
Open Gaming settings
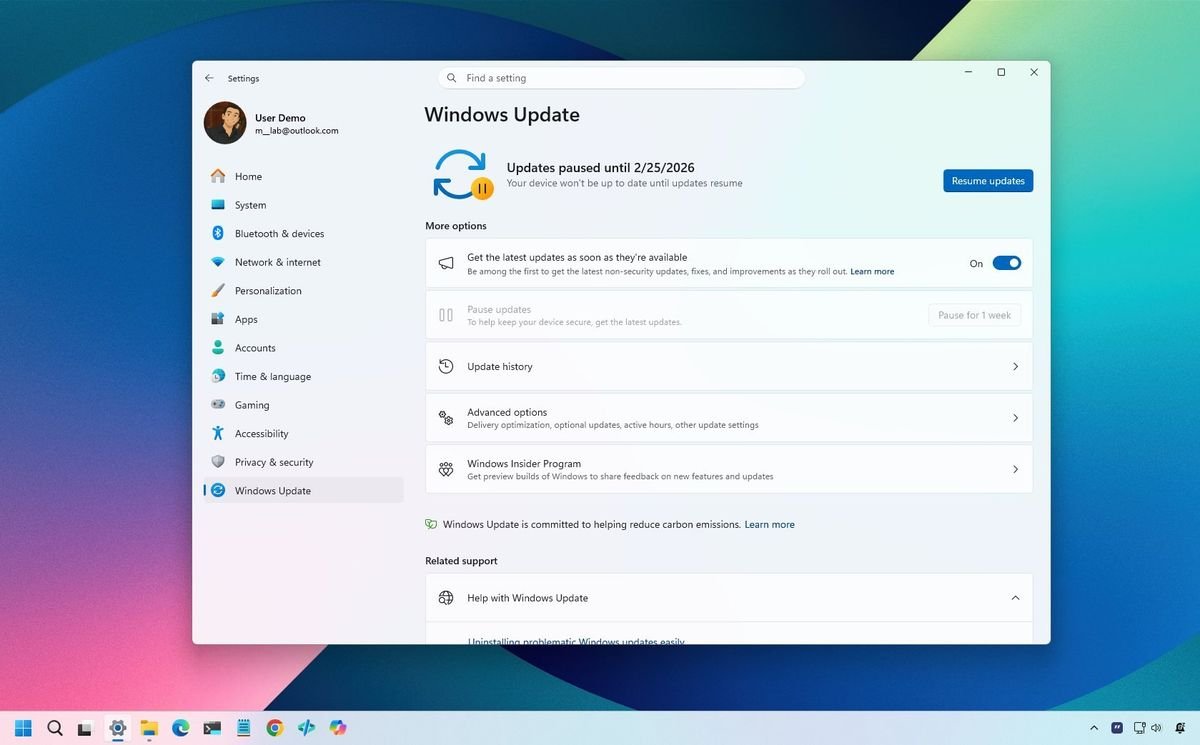tap(250, 405)
